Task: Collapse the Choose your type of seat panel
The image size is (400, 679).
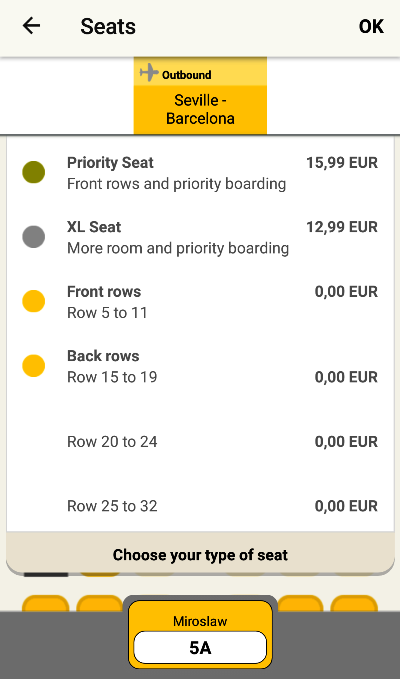Action: click(x=200, y=555)
